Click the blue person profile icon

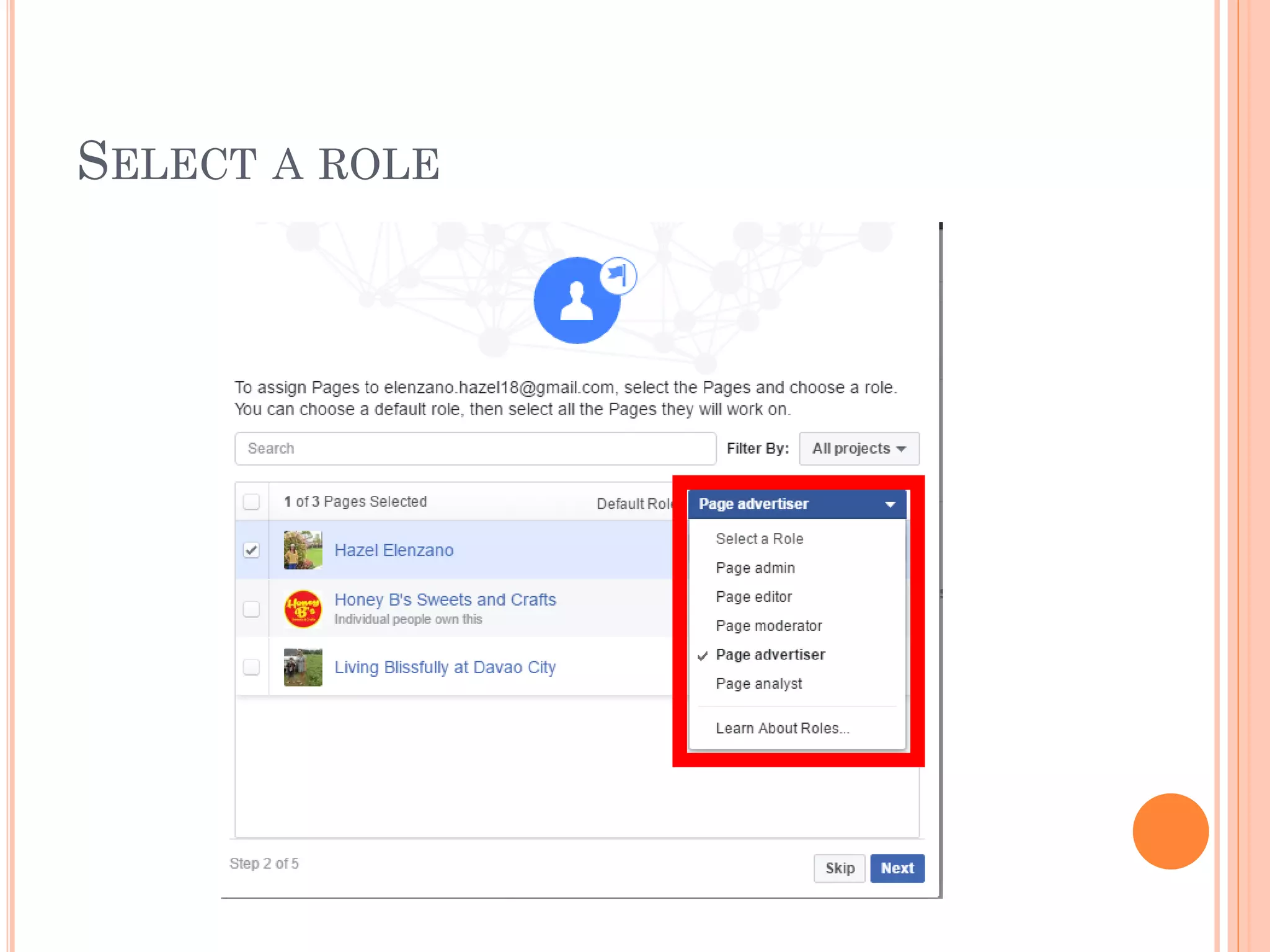pos(577,301)
